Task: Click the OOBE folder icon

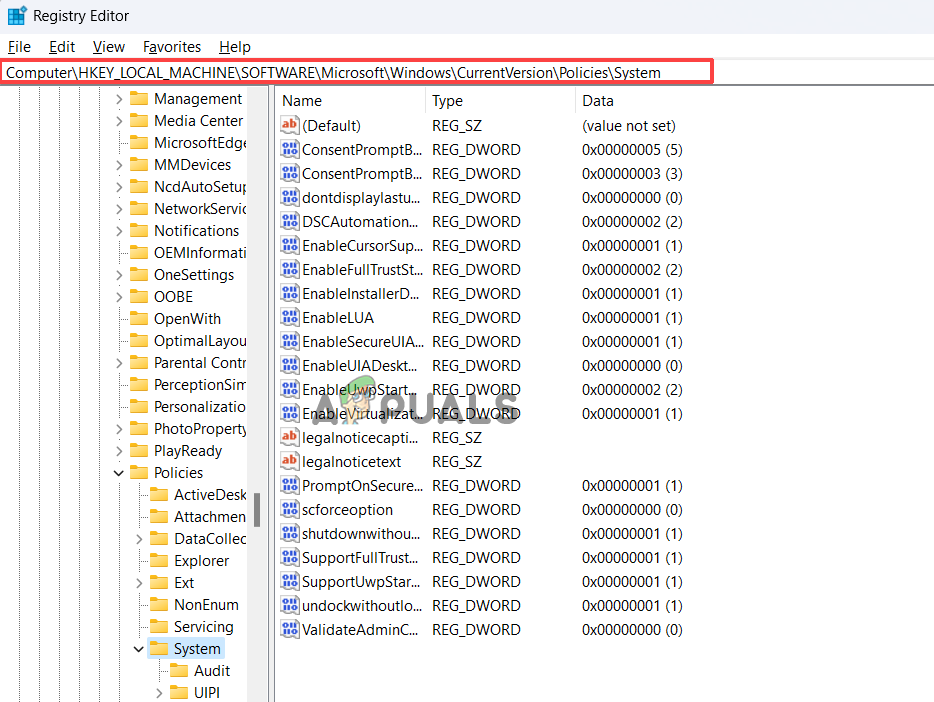Action: click(138, 296)
